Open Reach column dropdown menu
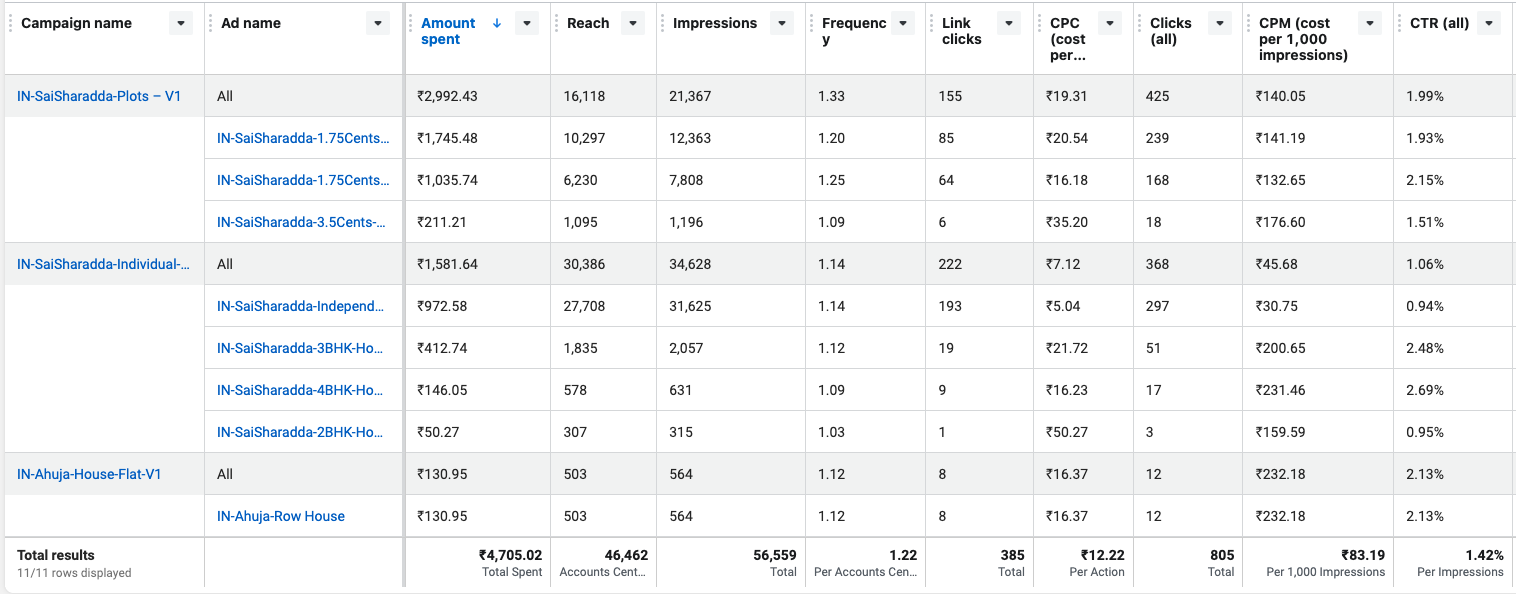1516x594 pixels. (633, 23)
